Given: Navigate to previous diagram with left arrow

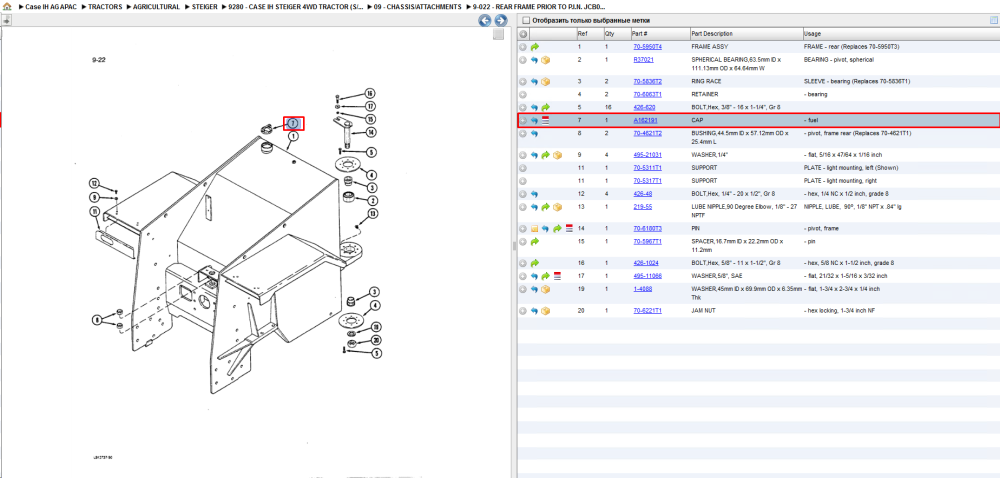Looking at the screenshot, I should click(485, 20).
